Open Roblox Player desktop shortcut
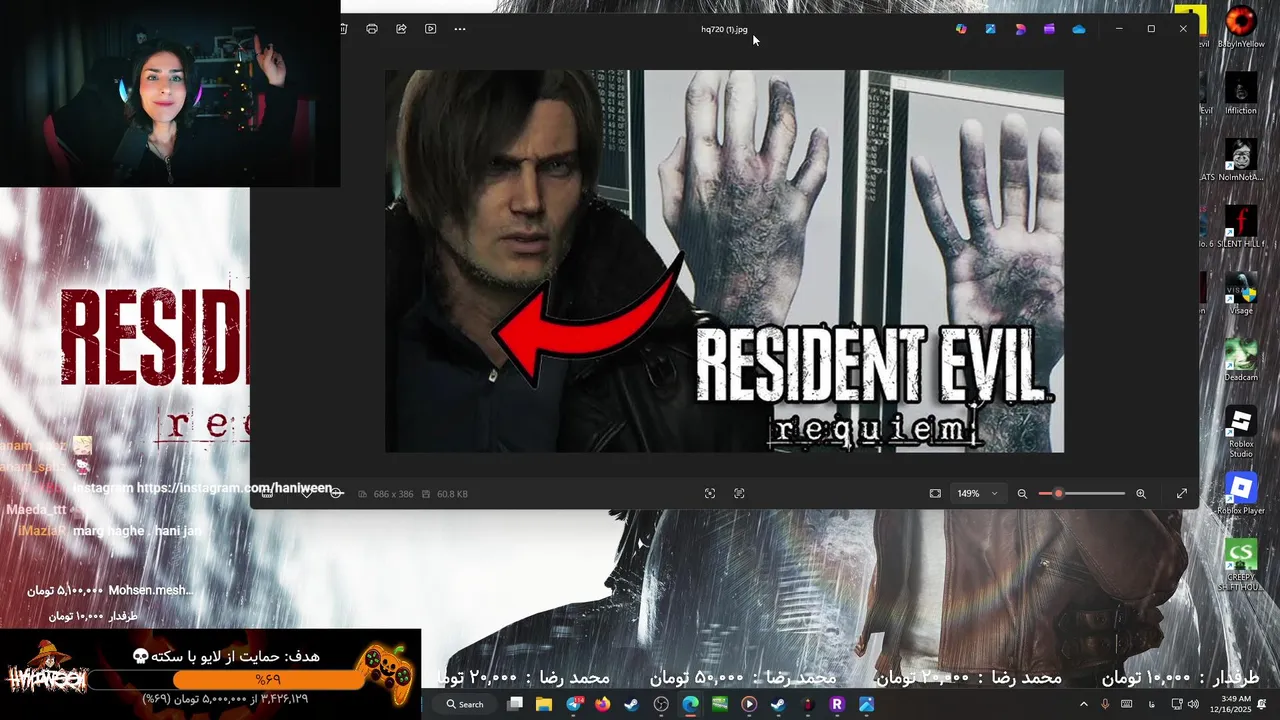This screenshot has width=1280, height=720. 1241,494
